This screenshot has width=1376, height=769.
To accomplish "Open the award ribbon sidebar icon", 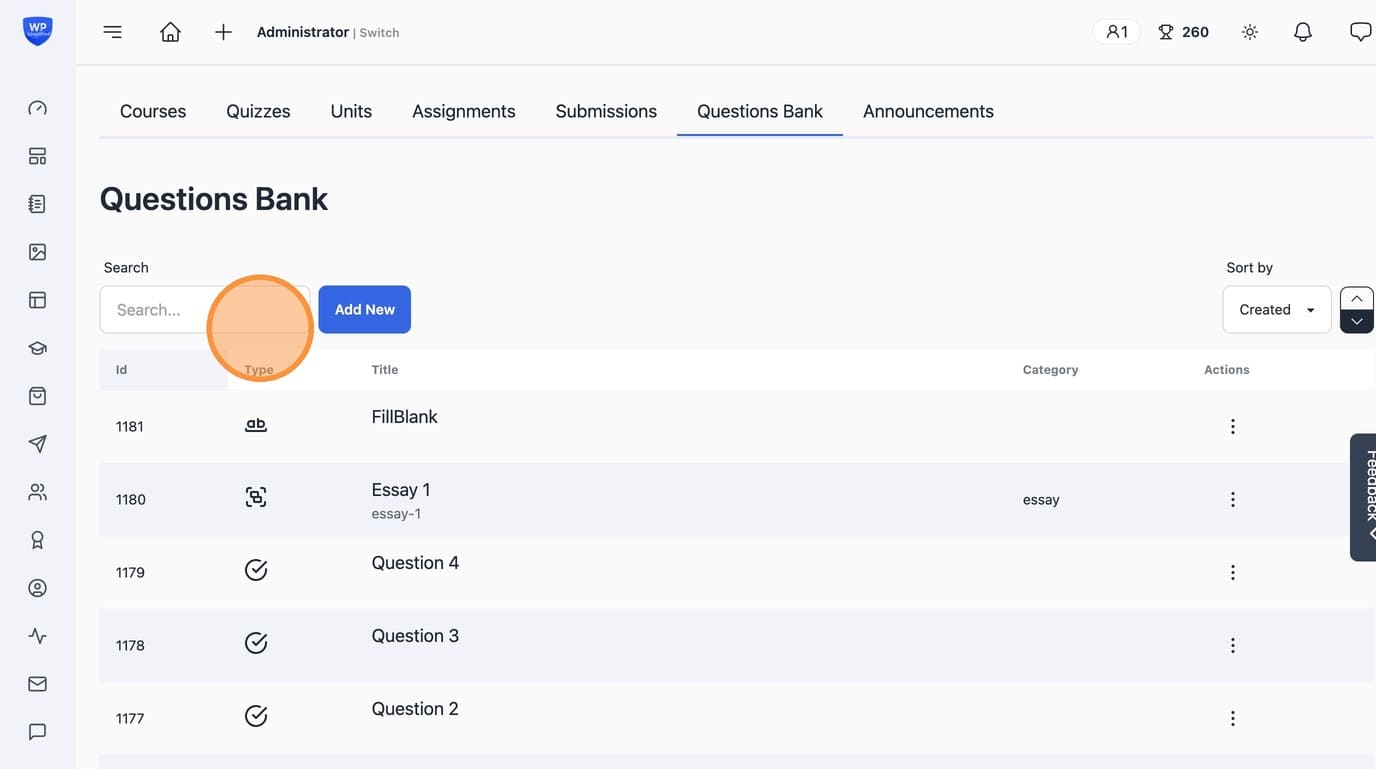I will click(37, 540).
